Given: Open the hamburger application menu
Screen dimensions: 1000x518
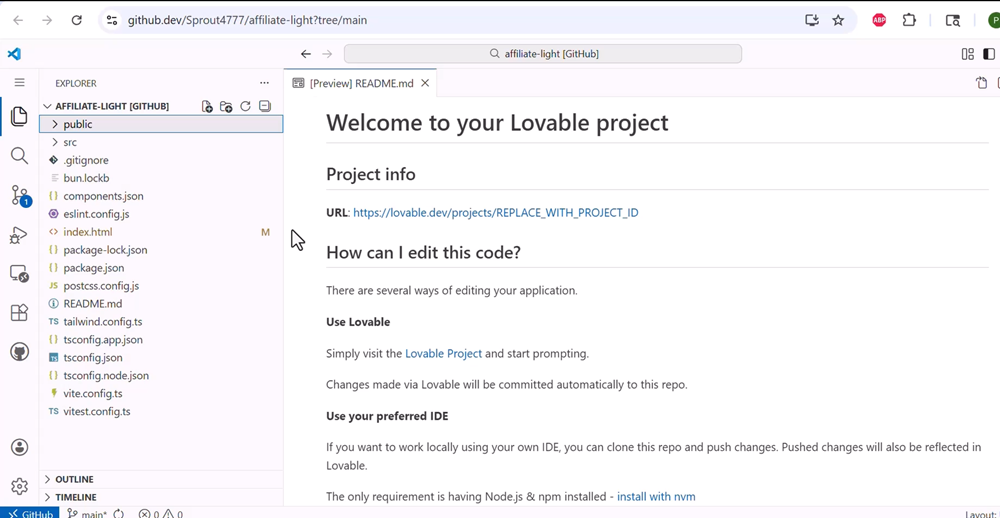Looking at the screenshot, I should click(x=20, y=82).
